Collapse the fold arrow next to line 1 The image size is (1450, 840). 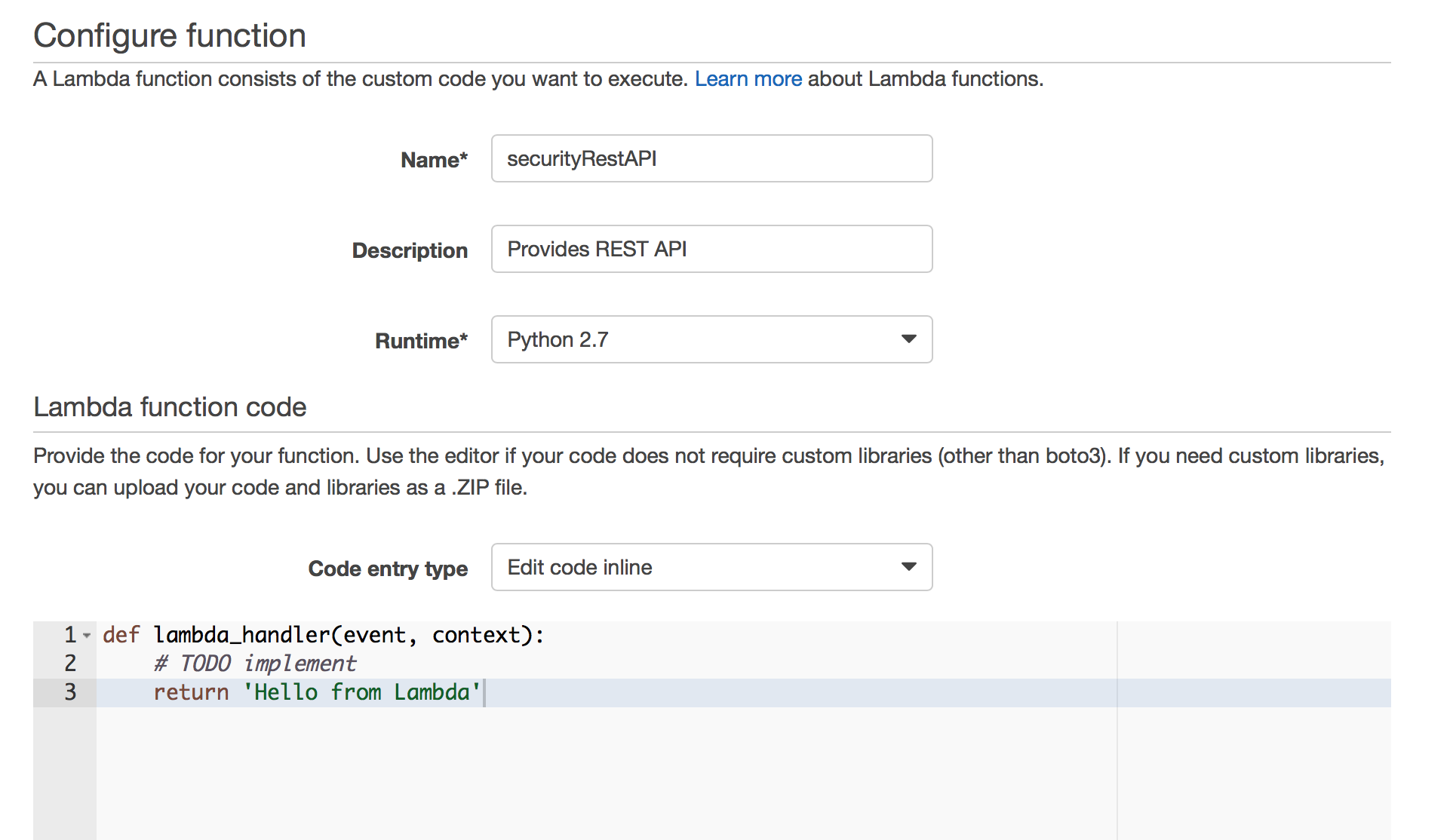coord(87,636)
